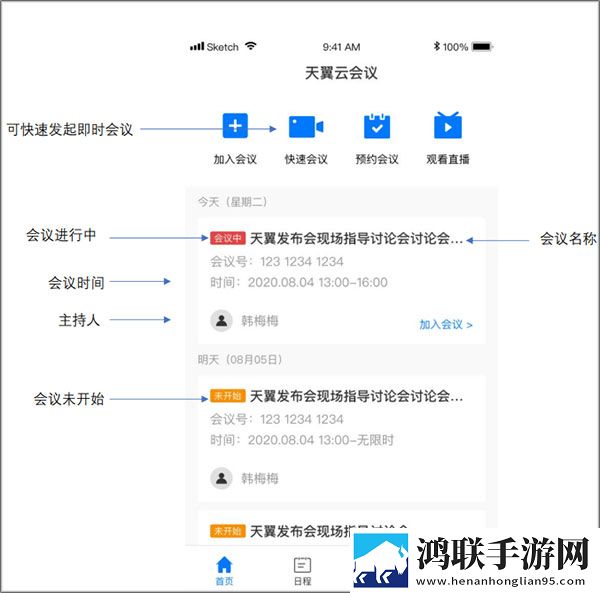Click the 天翼云会议 page title
Viewport: 600px width, 593px height.
tap(341, 73)
